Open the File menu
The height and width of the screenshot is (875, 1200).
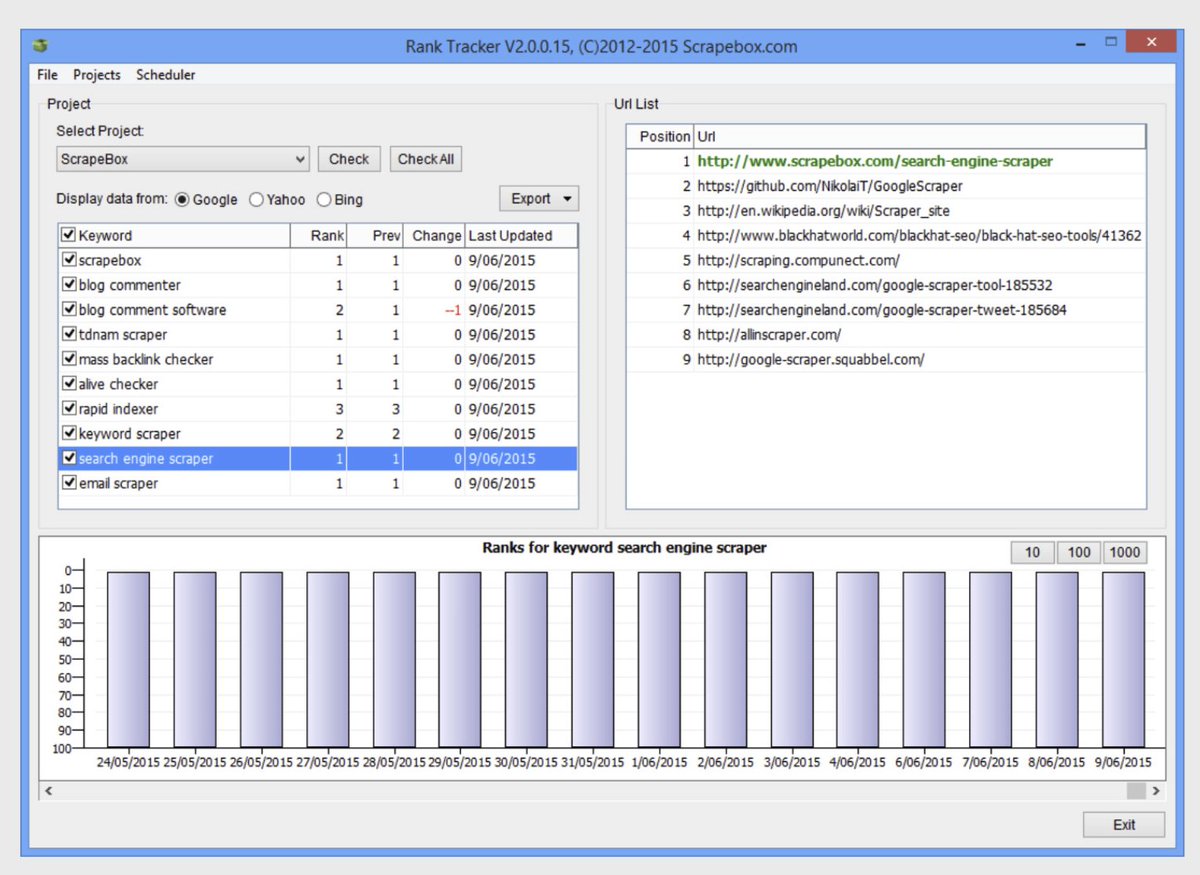47,75
